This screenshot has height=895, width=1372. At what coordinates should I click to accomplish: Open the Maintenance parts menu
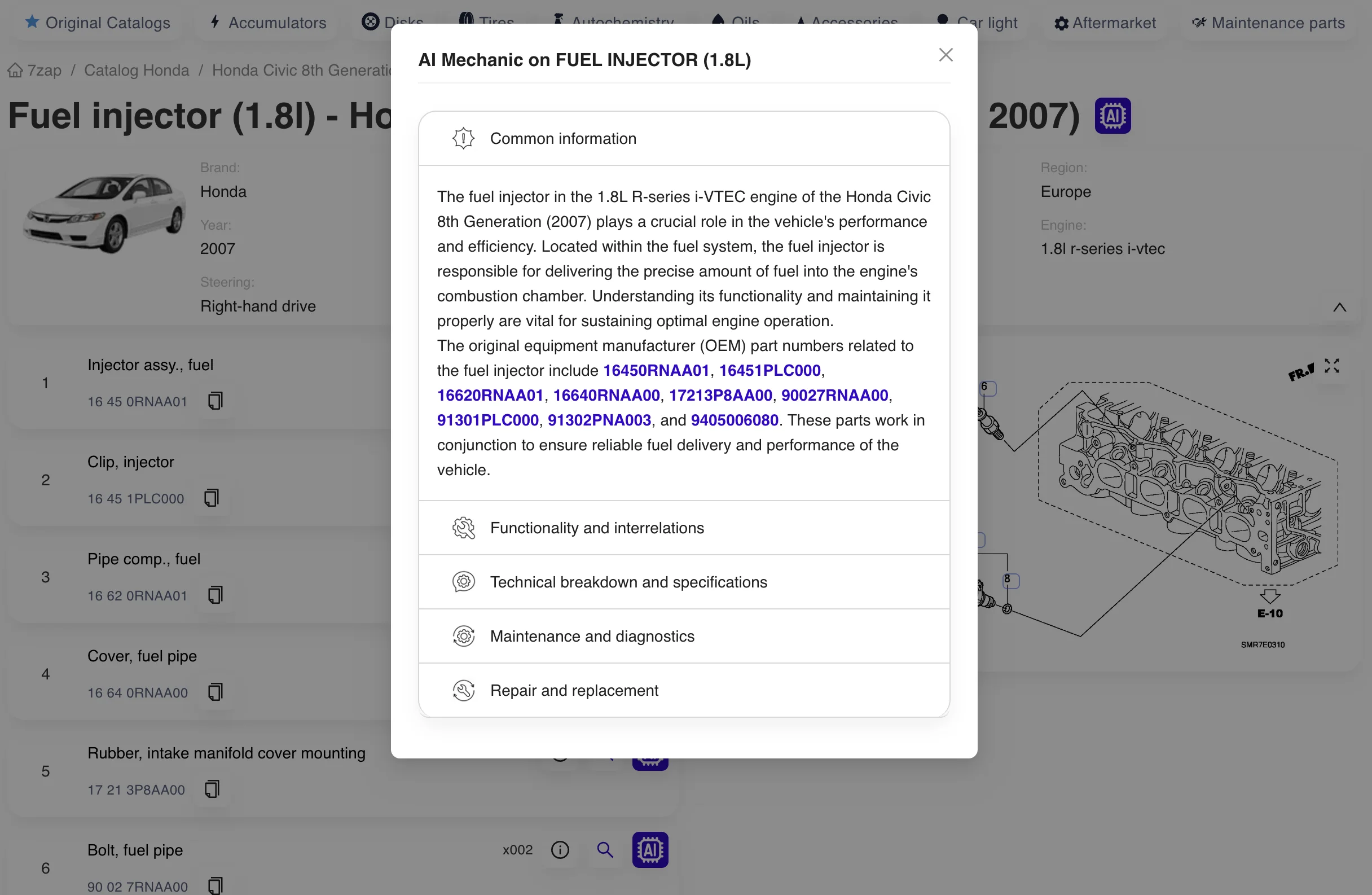click(x=1268, y=23)
